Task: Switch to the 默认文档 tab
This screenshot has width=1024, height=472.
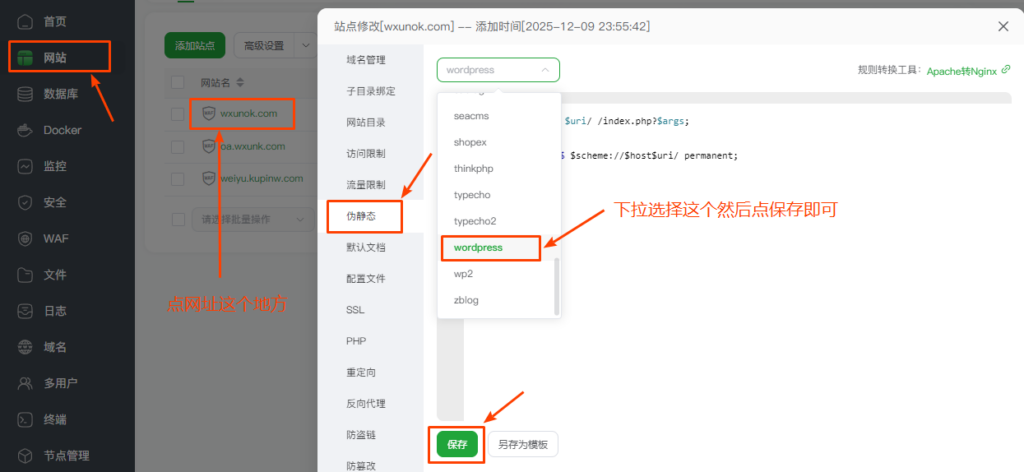Action: [x=370, y=247]
